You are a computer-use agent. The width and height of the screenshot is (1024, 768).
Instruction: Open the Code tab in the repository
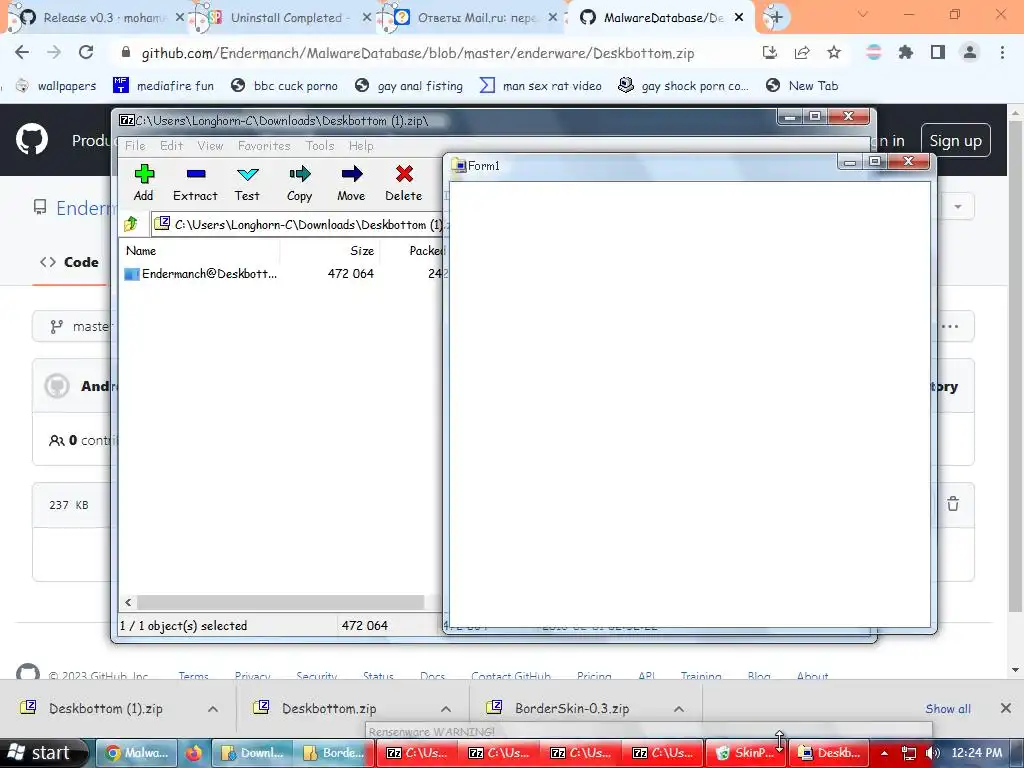point(69,263)
